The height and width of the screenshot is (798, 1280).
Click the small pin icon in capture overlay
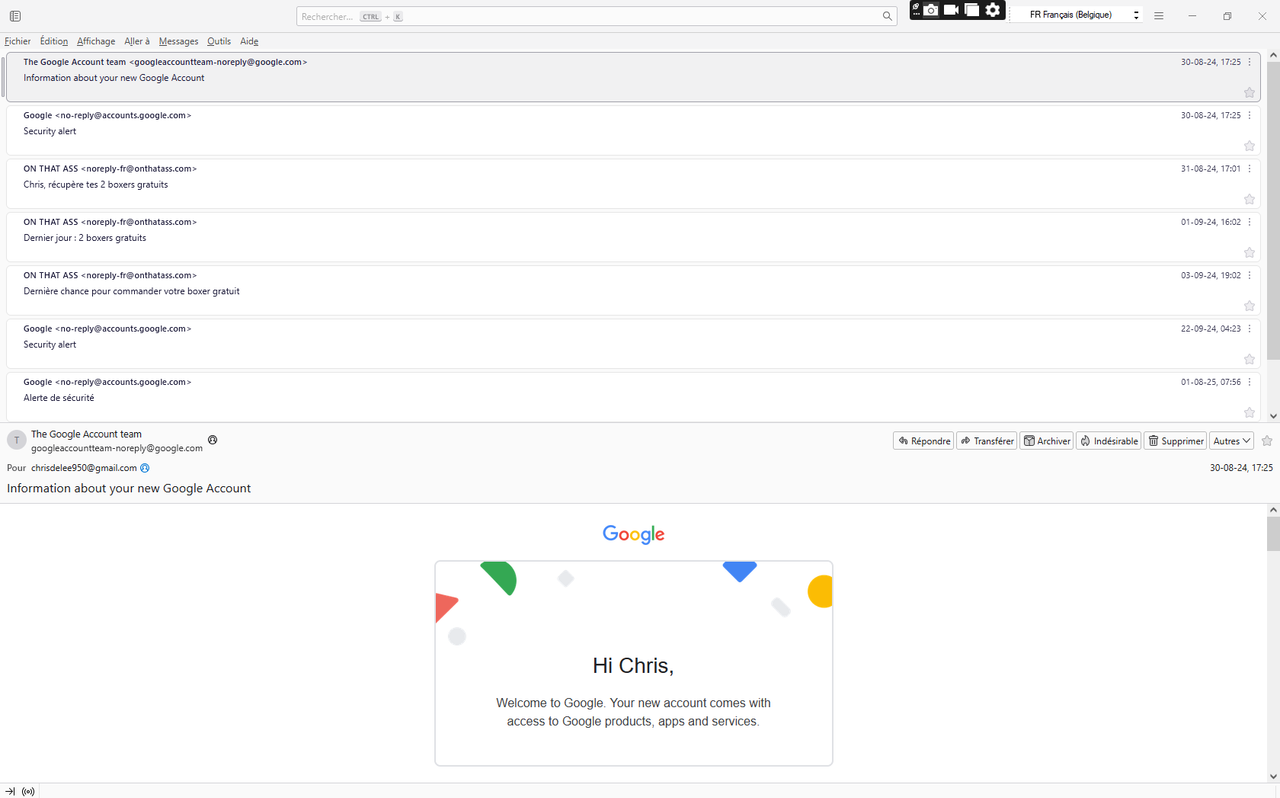point(916,8)
